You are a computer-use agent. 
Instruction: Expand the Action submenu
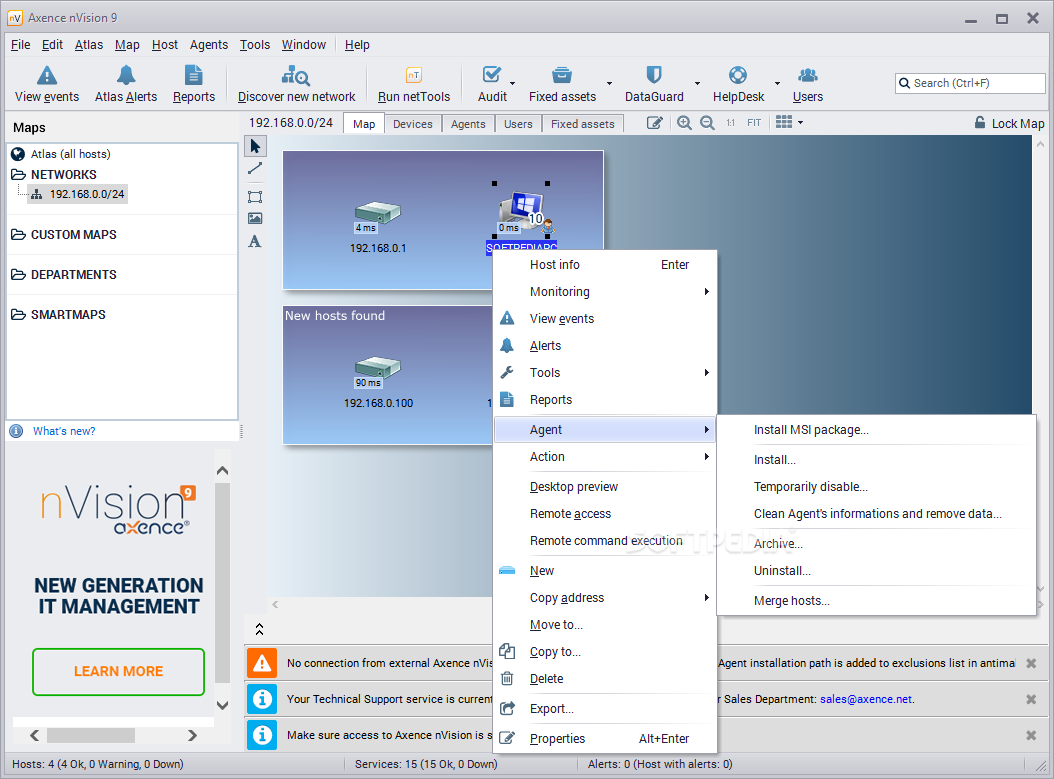coord(606,456)
